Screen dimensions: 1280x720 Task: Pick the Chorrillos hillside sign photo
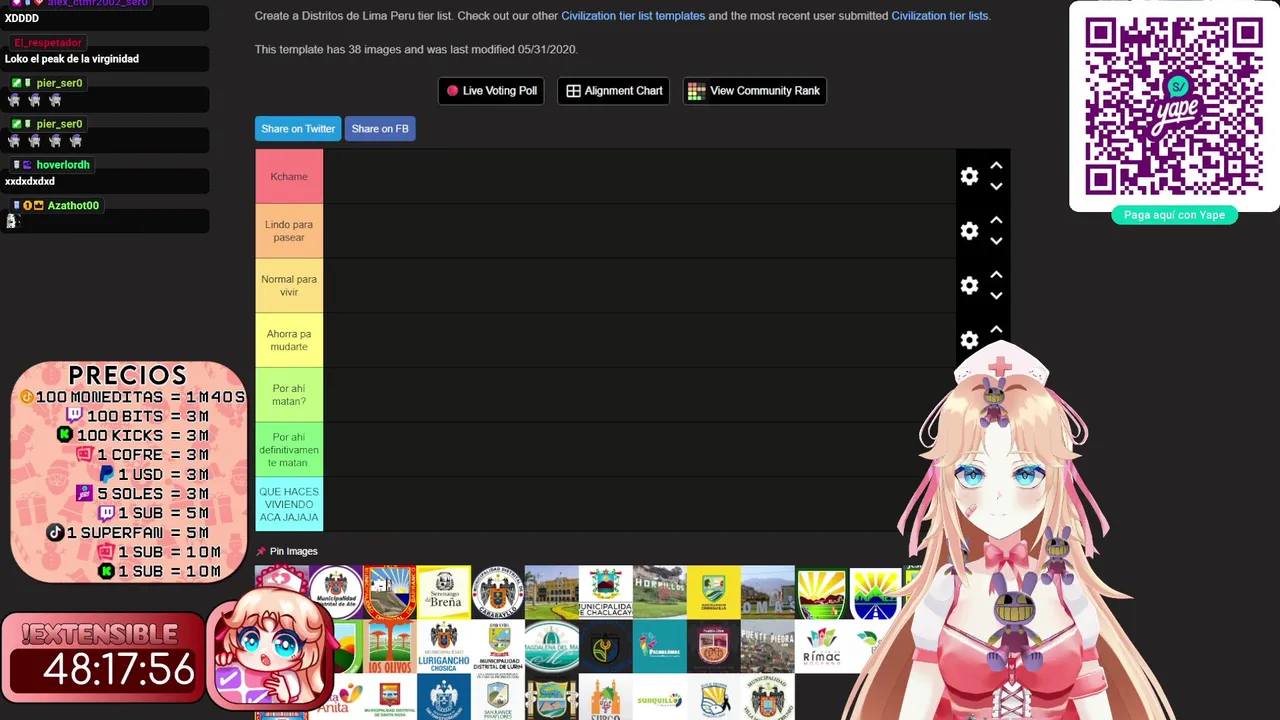click(660, 592)
